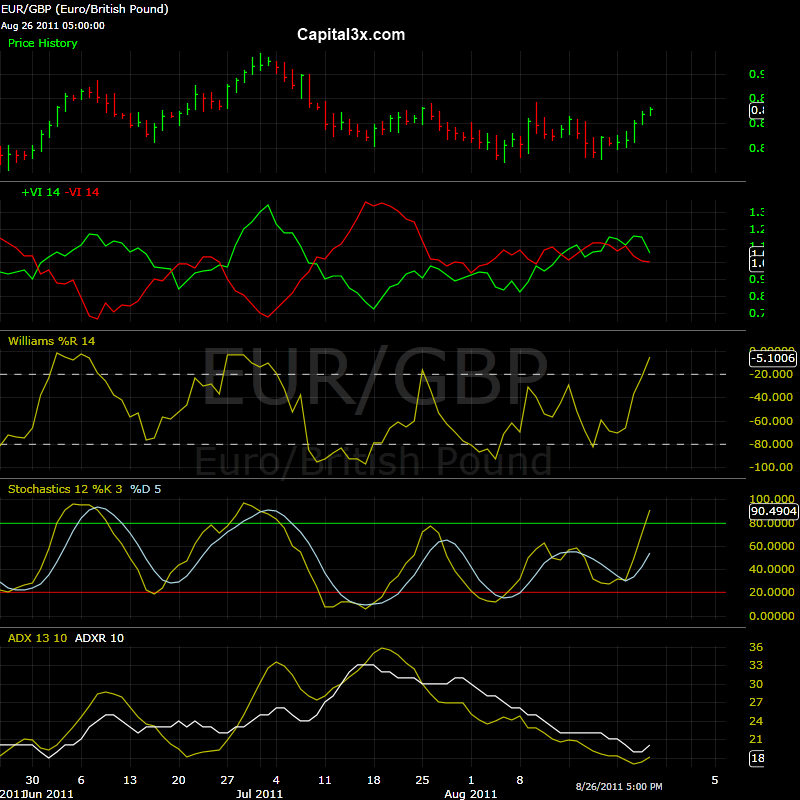Click the 24 ADX scale value
The image size is (800, 800).
click(x=756, y=721)
